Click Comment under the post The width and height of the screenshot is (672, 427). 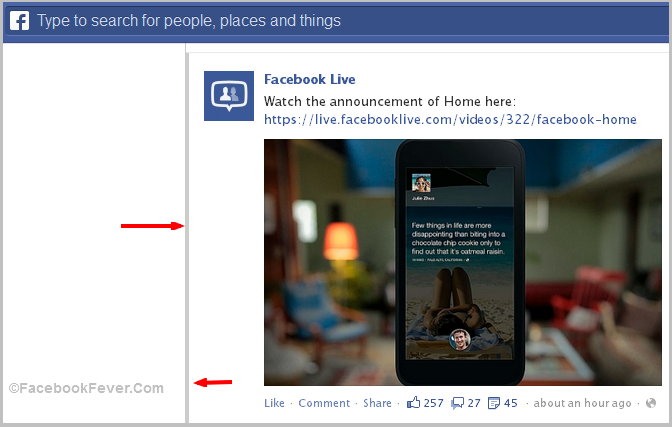[x=324, y=403]
